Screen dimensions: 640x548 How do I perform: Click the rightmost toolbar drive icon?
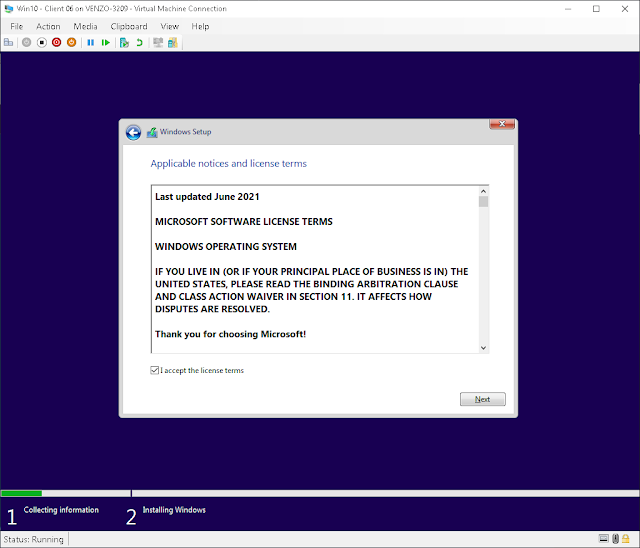pyautogui.click(x=173, y=42)
